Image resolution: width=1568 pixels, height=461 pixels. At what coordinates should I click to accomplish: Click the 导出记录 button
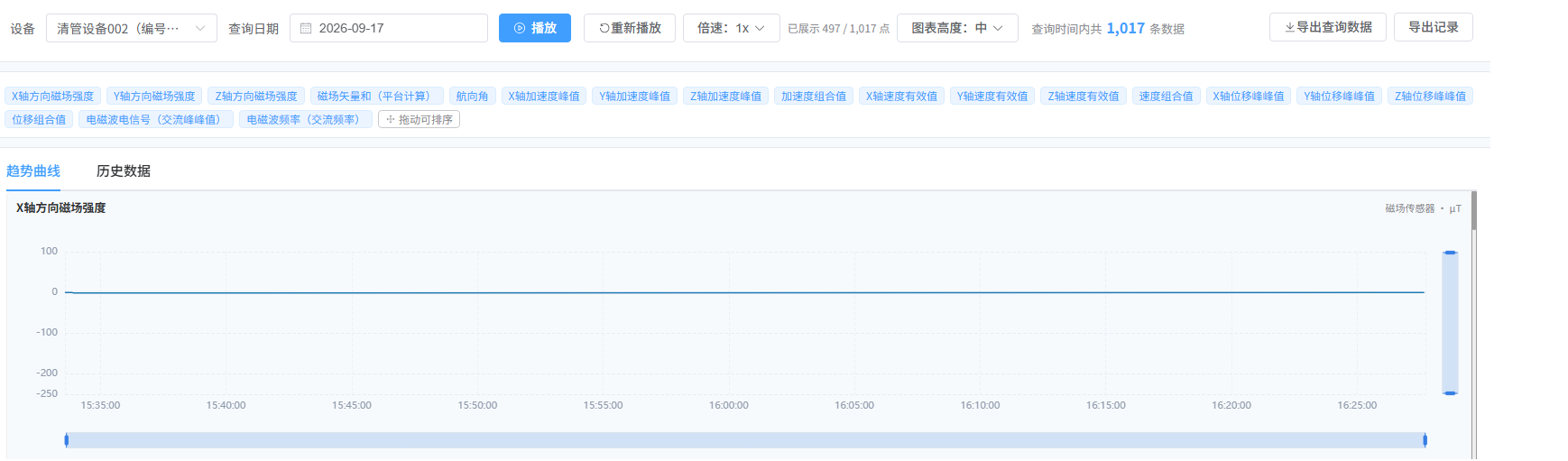(x=1434, y=27)
